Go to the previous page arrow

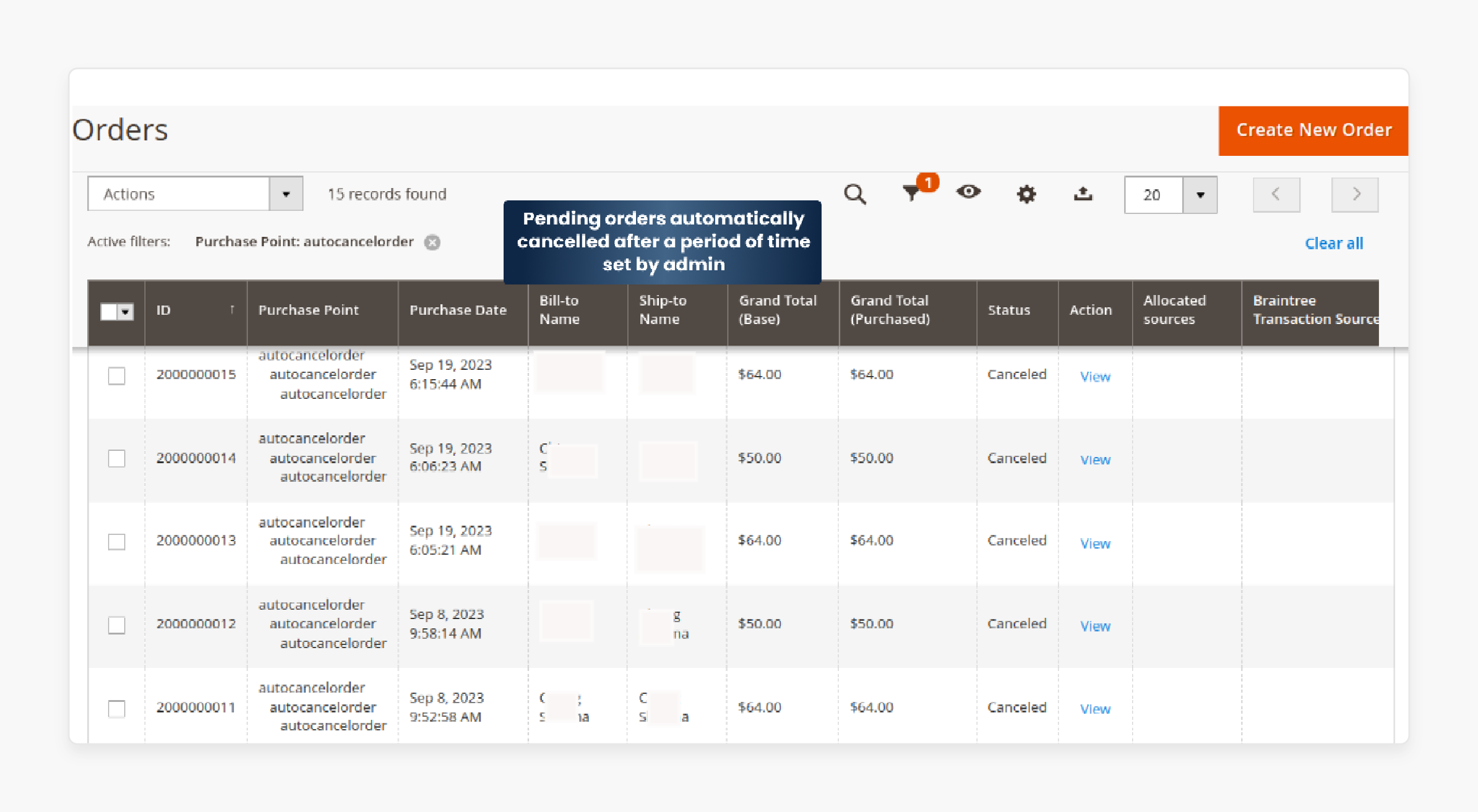(x=1276, y=195)
